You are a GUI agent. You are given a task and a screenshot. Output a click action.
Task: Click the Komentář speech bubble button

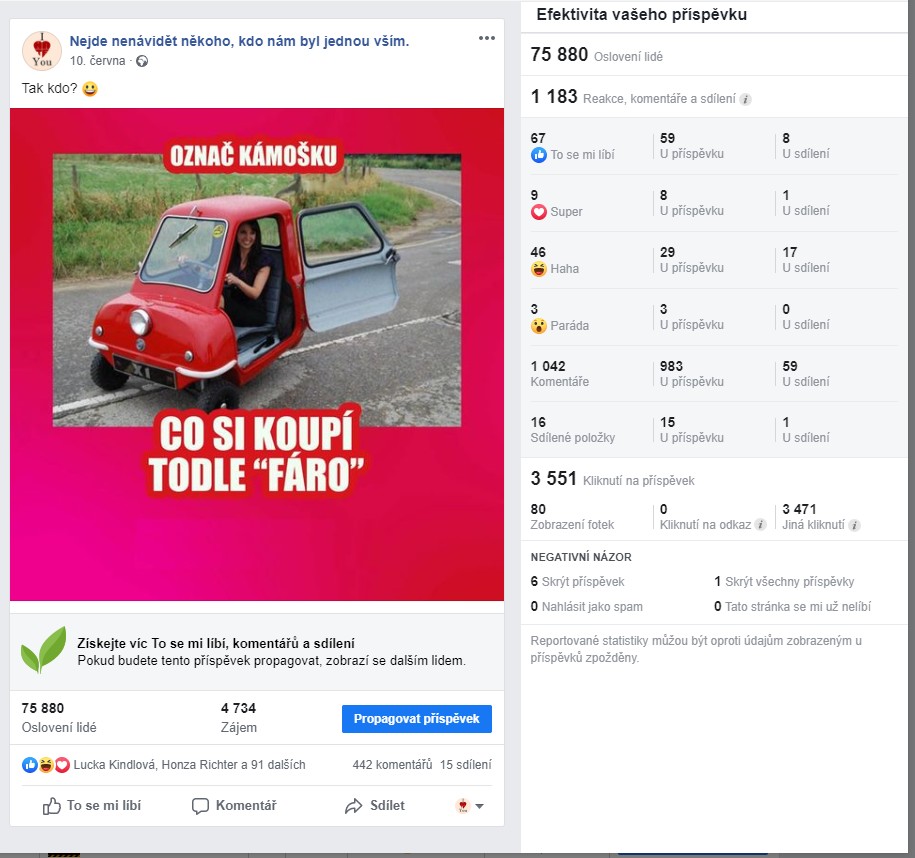click(x=234, y=805)
